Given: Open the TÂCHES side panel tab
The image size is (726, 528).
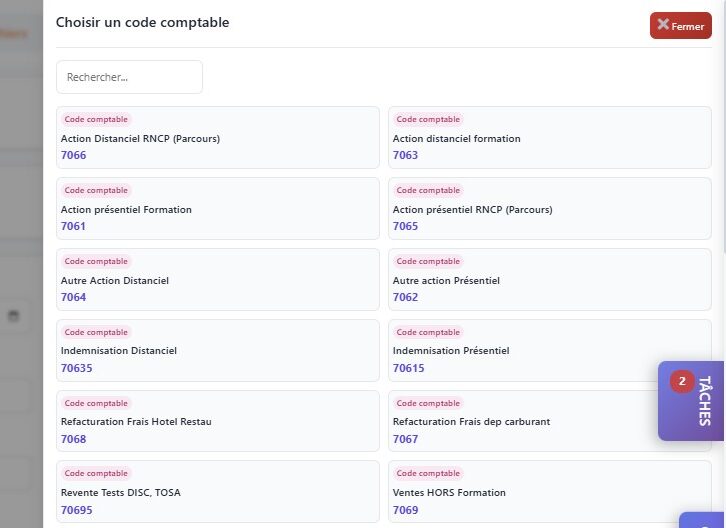Looking at the screenshot, I should coord(704,401).
